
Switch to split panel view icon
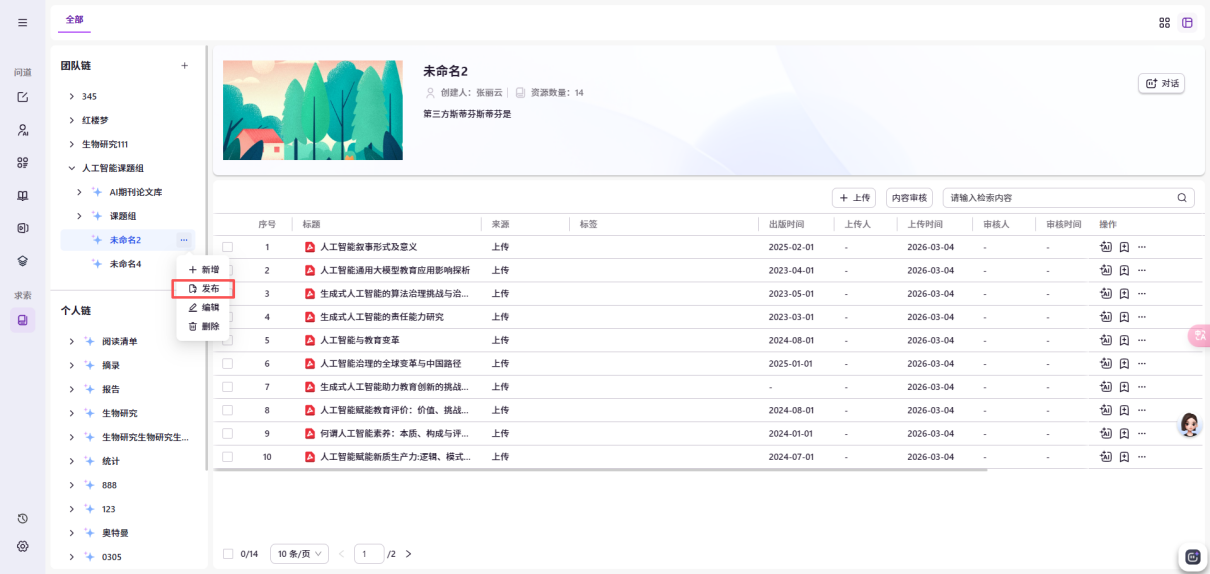(1187, 22)
